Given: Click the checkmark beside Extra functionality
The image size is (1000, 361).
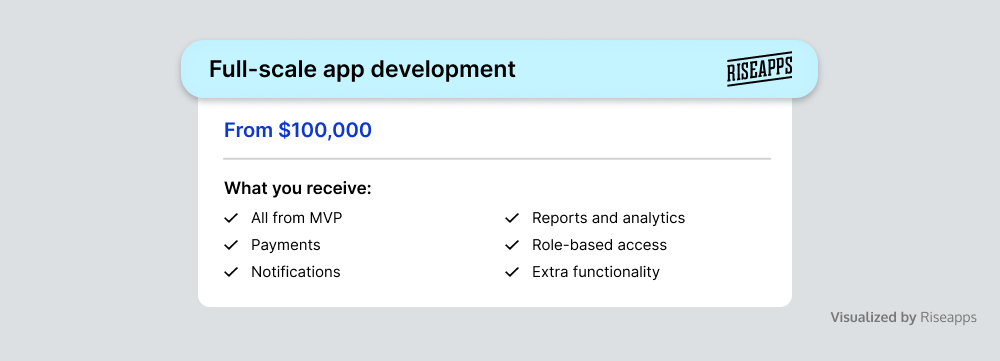Looking at the screenshot, I should pos(512,272).
